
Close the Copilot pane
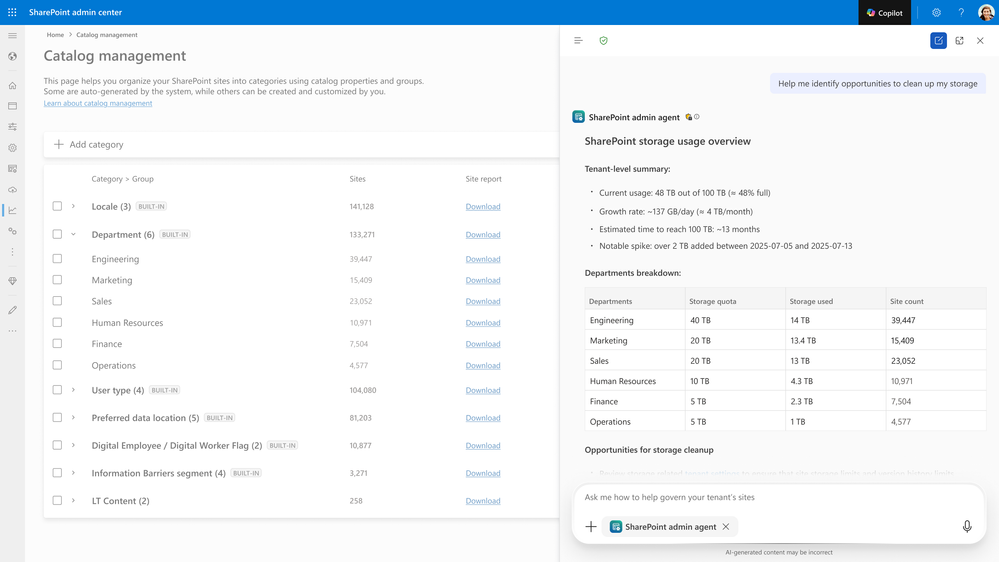pyautogui.click(x=980, y=41)
